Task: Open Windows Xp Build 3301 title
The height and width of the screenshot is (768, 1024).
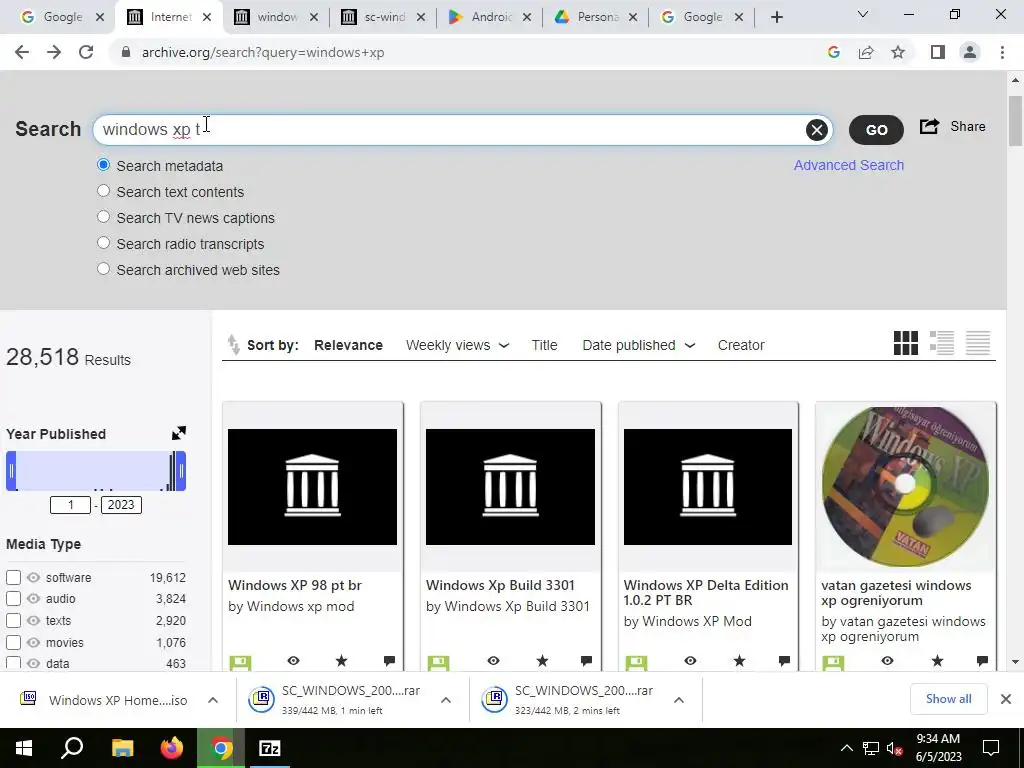Action: click(500, 585)
